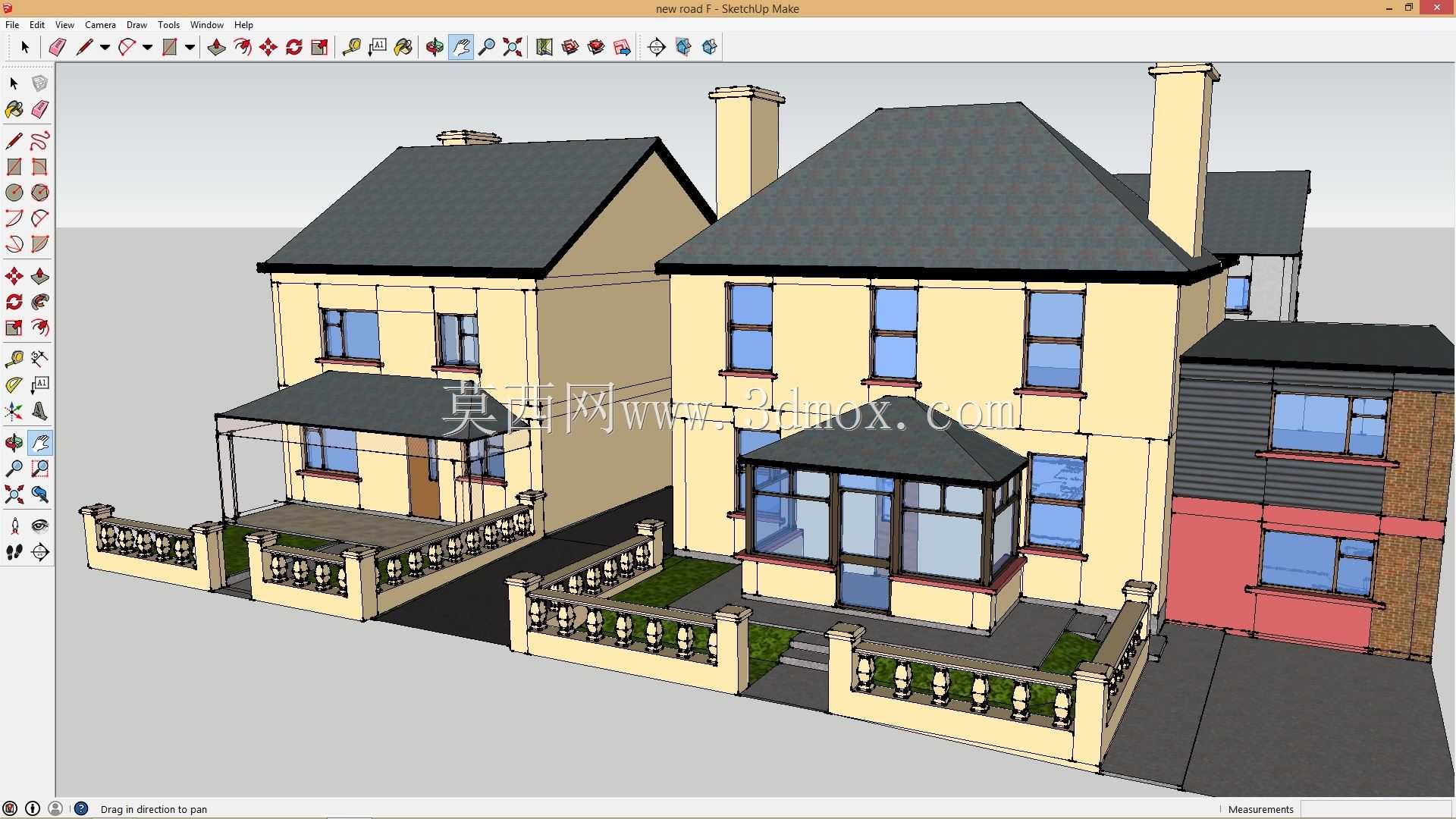The image size is (1456, 819).
Task: Click the Previous view icon
Action: pos(40,495)
